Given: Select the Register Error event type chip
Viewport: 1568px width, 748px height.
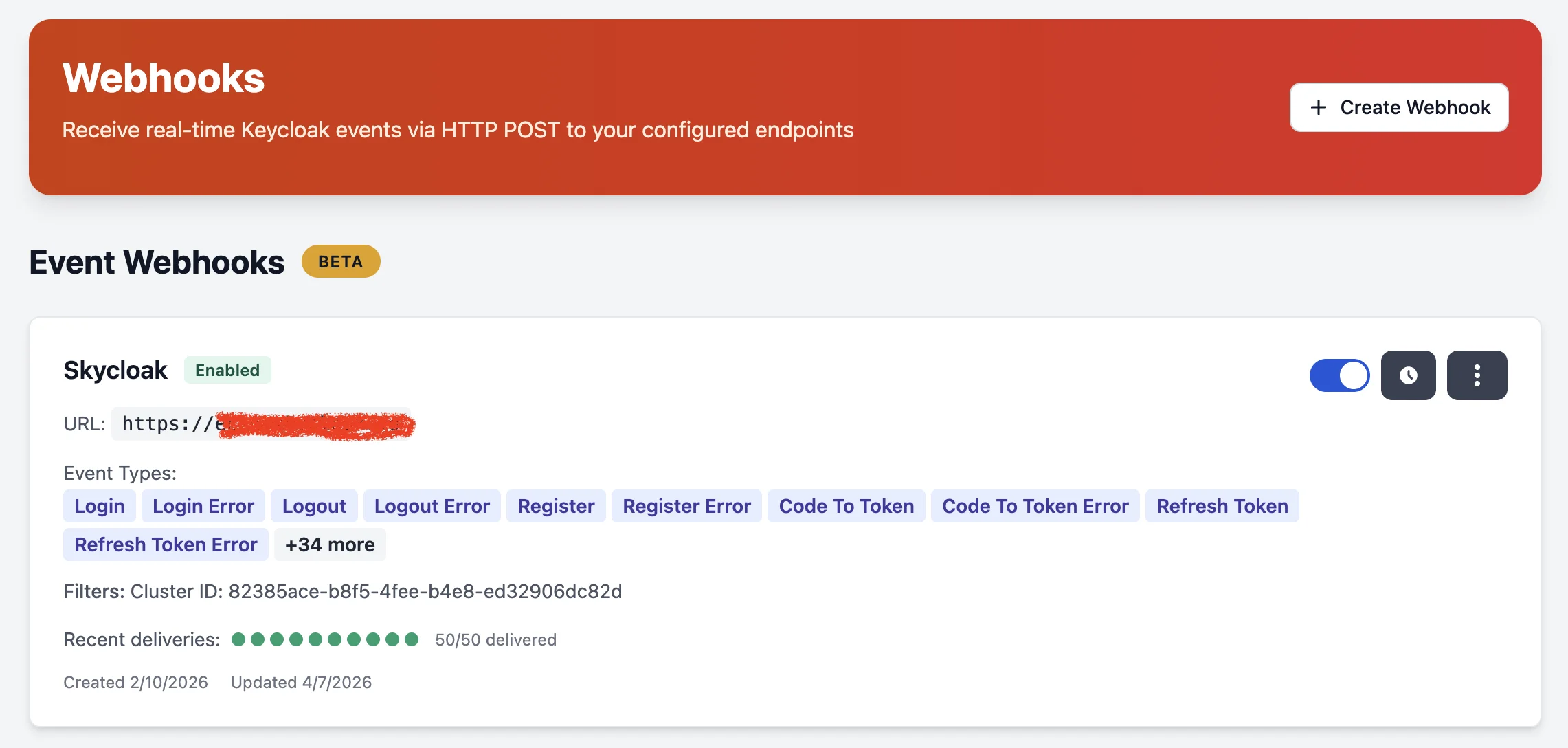Looking at the screenshot, I should pos(686,506).
